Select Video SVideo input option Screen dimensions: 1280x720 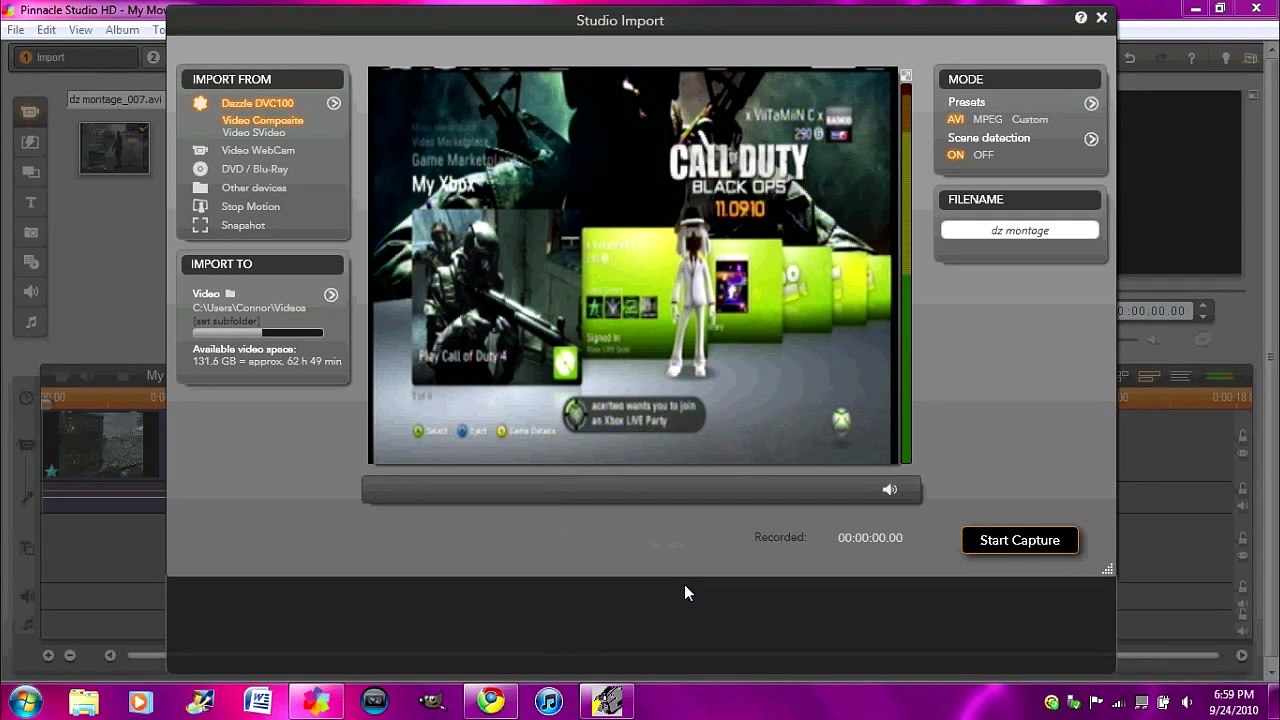[253, 133]
